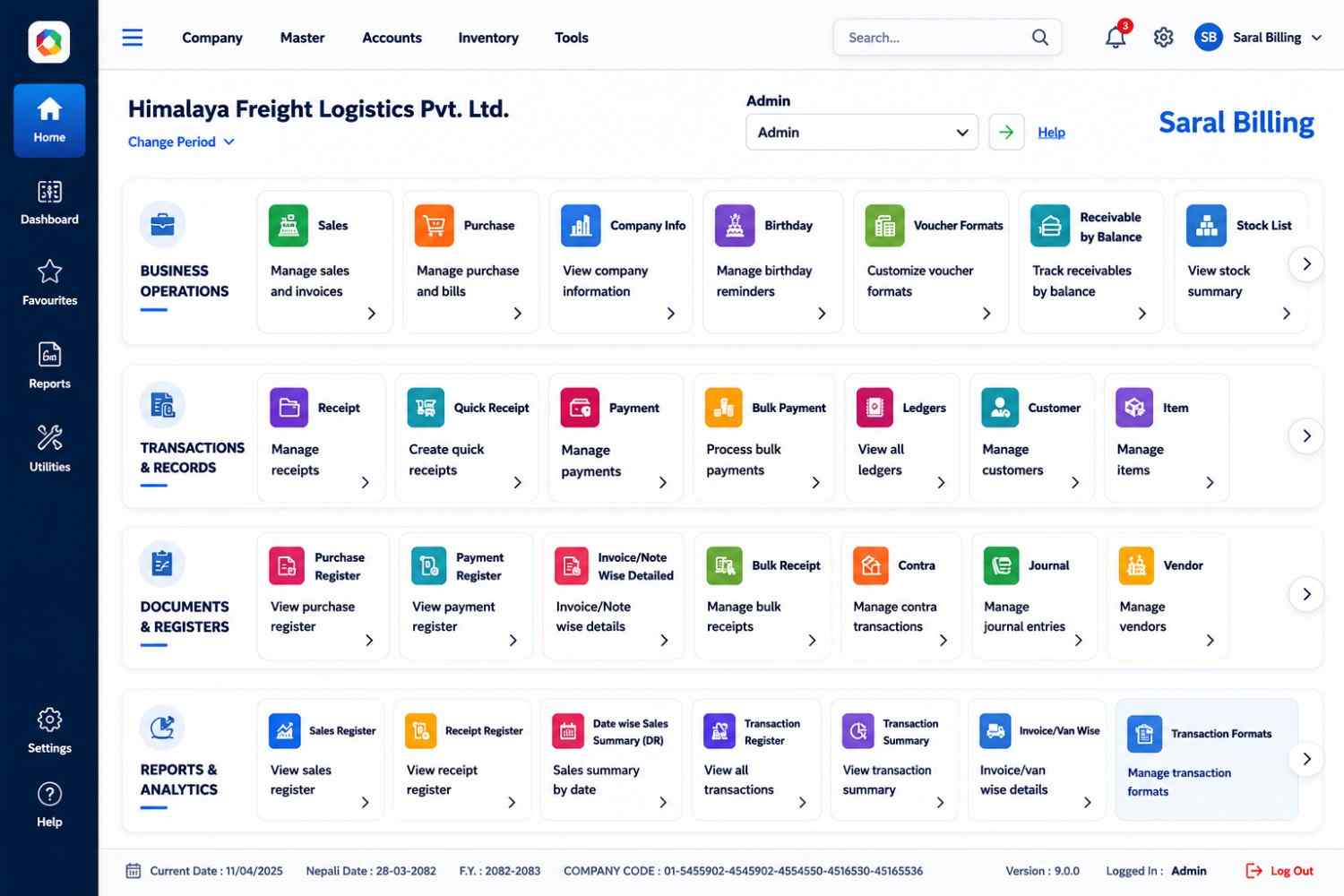Open the Purchase Register icon
Image resolution: width=1344 pixels, height=896 pixels.
287,566
